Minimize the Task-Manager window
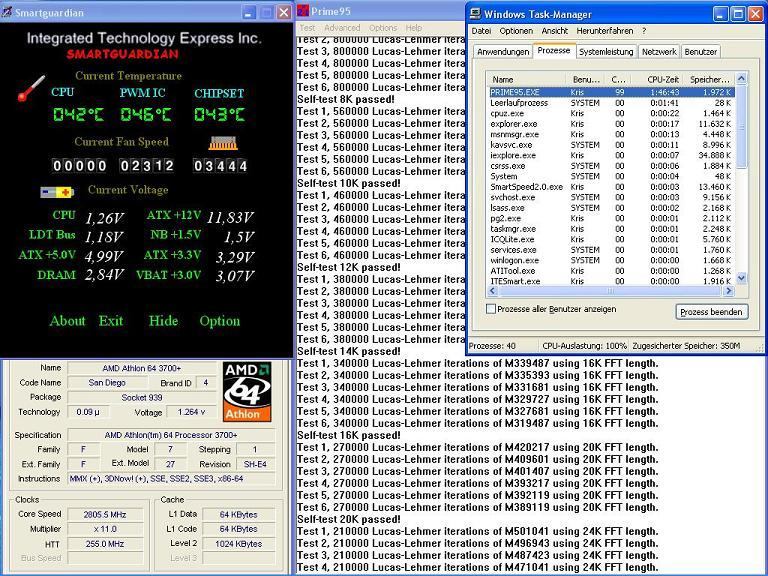 coord(720,14)
